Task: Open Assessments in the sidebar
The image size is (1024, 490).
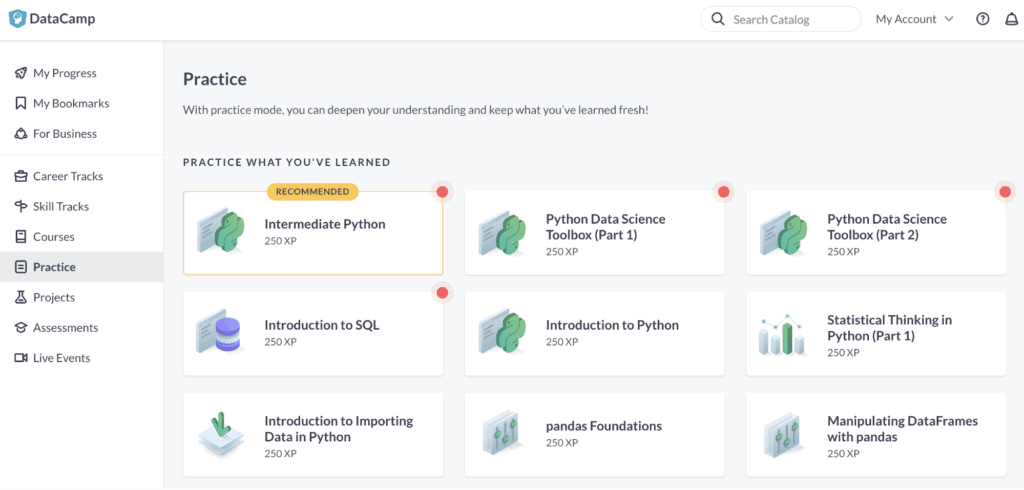Action: point(64,327)
